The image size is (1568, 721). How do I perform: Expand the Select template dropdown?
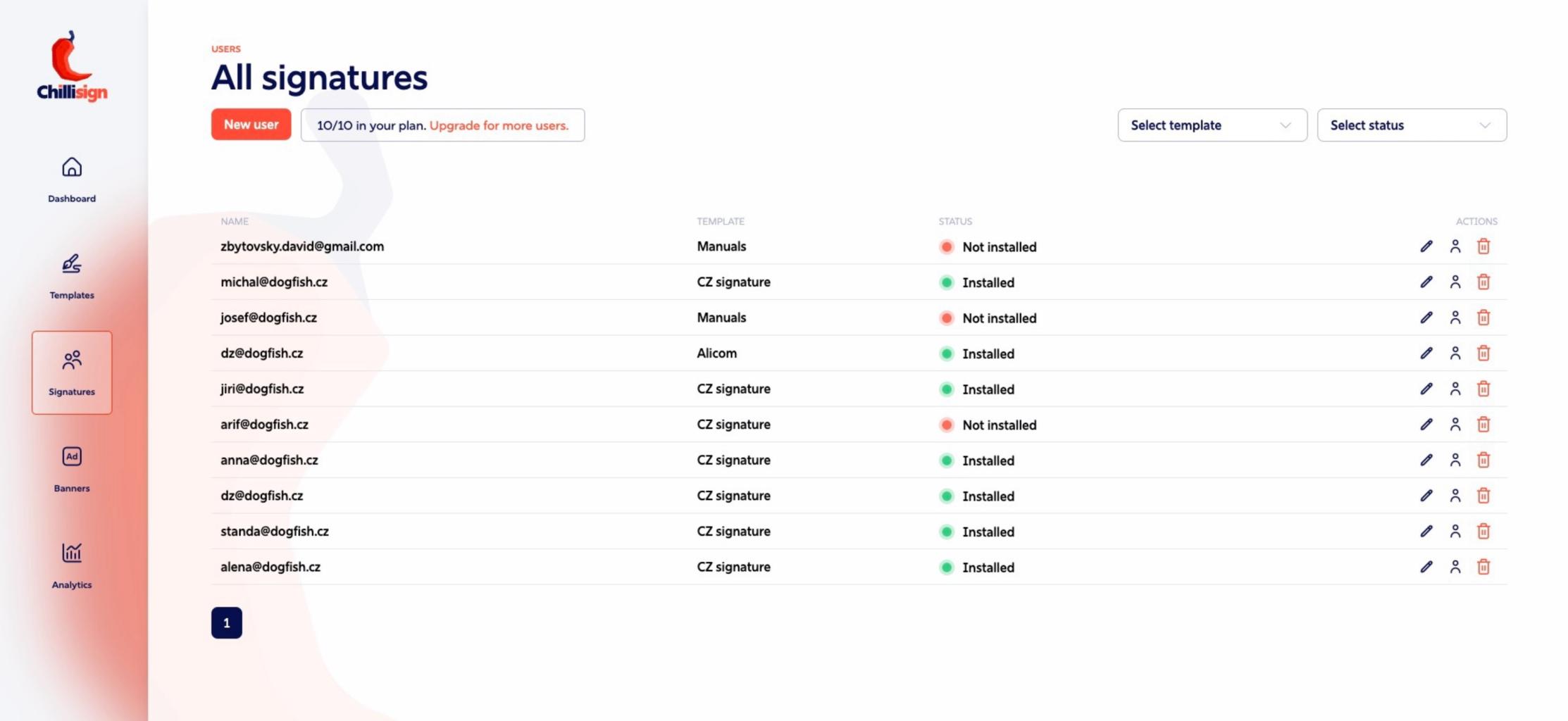coord(1212,125)
